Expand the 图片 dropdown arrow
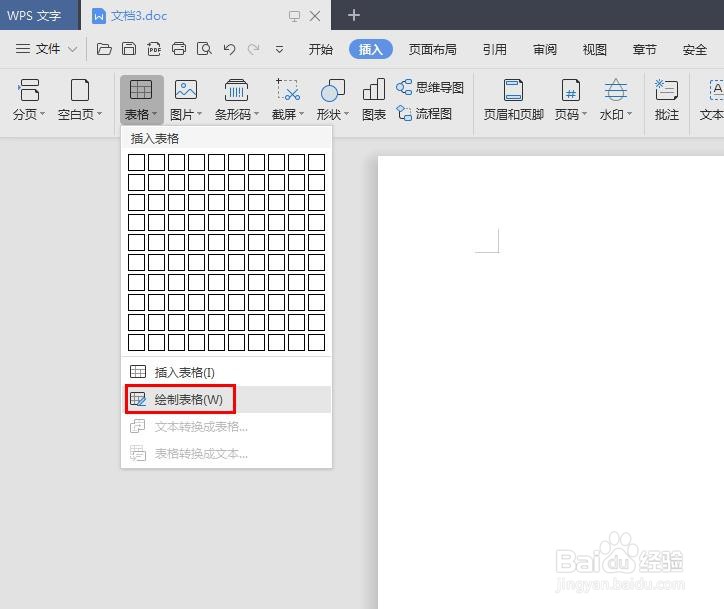The image size is (724, 609). point(199,114)
